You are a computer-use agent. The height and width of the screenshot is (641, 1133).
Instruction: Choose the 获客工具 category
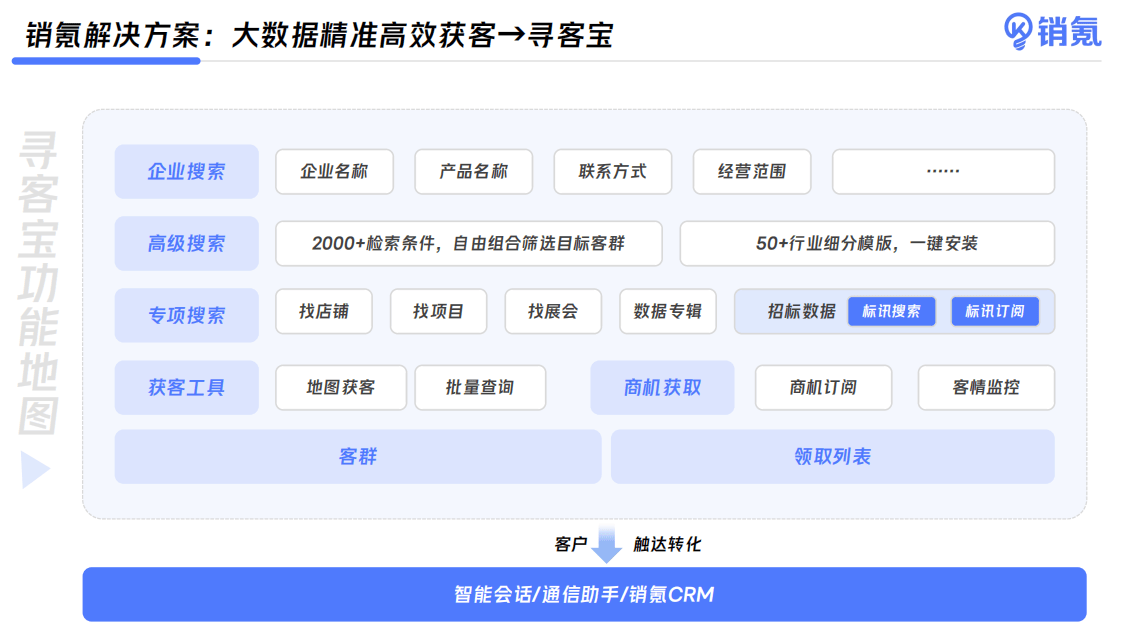[186, 387]
